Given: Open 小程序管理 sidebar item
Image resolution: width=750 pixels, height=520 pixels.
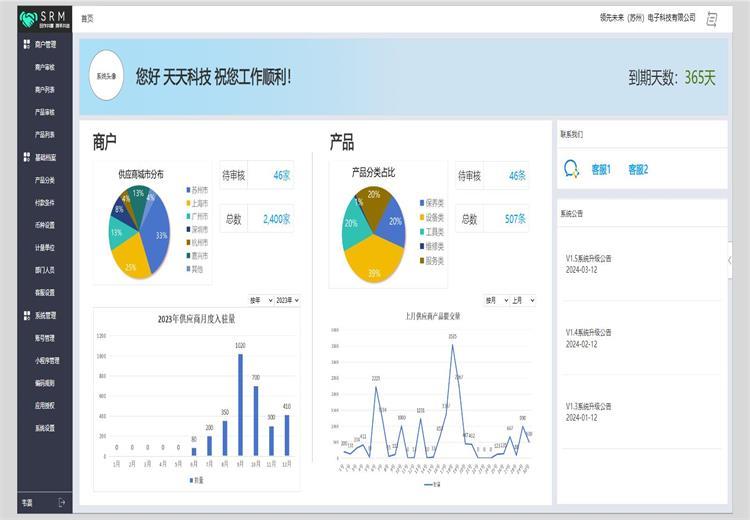Looking at the screenshot, I should (x=47, y=360).
